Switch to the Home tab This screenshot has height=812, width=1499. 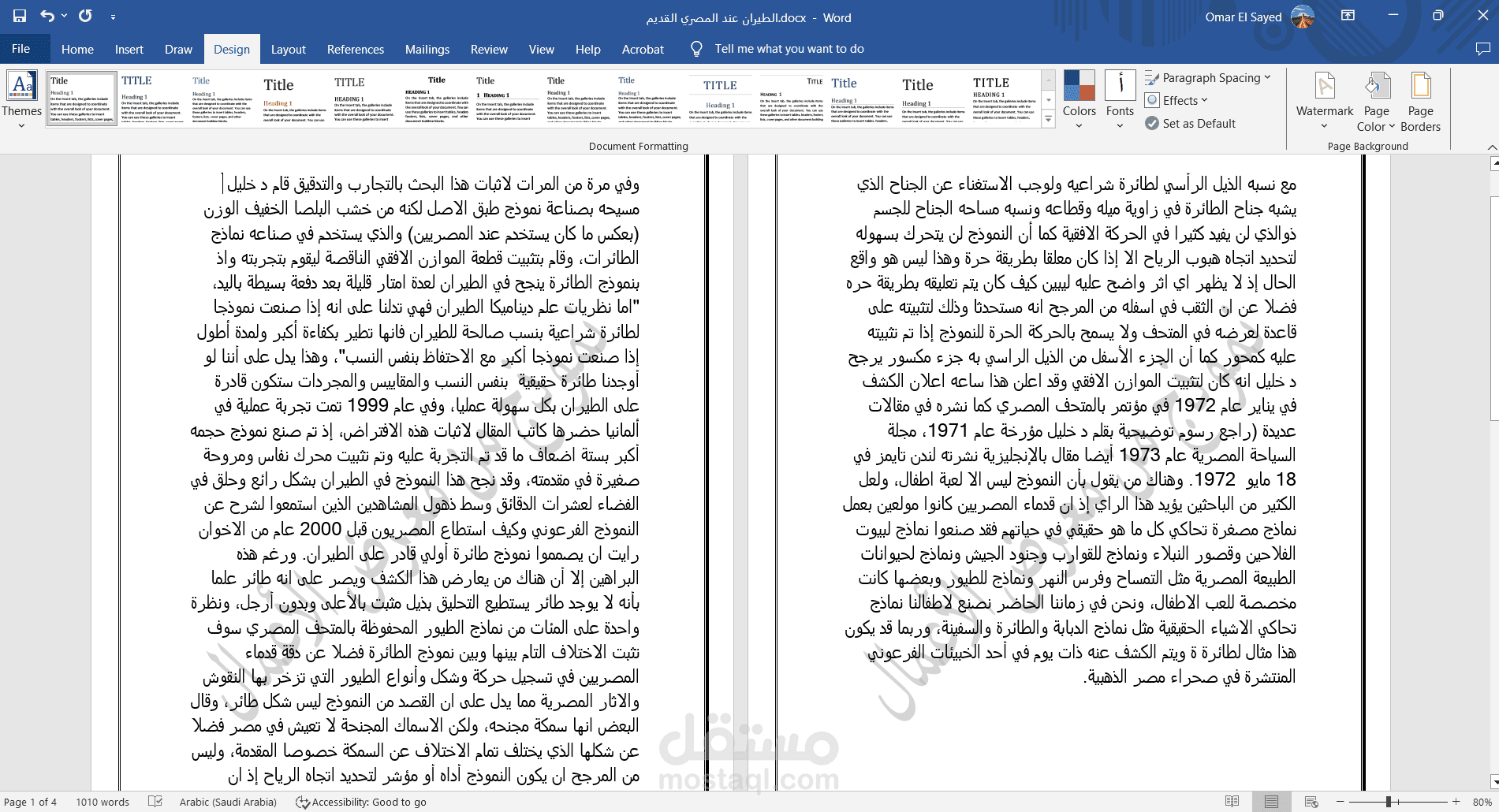(x=77, y=49)
